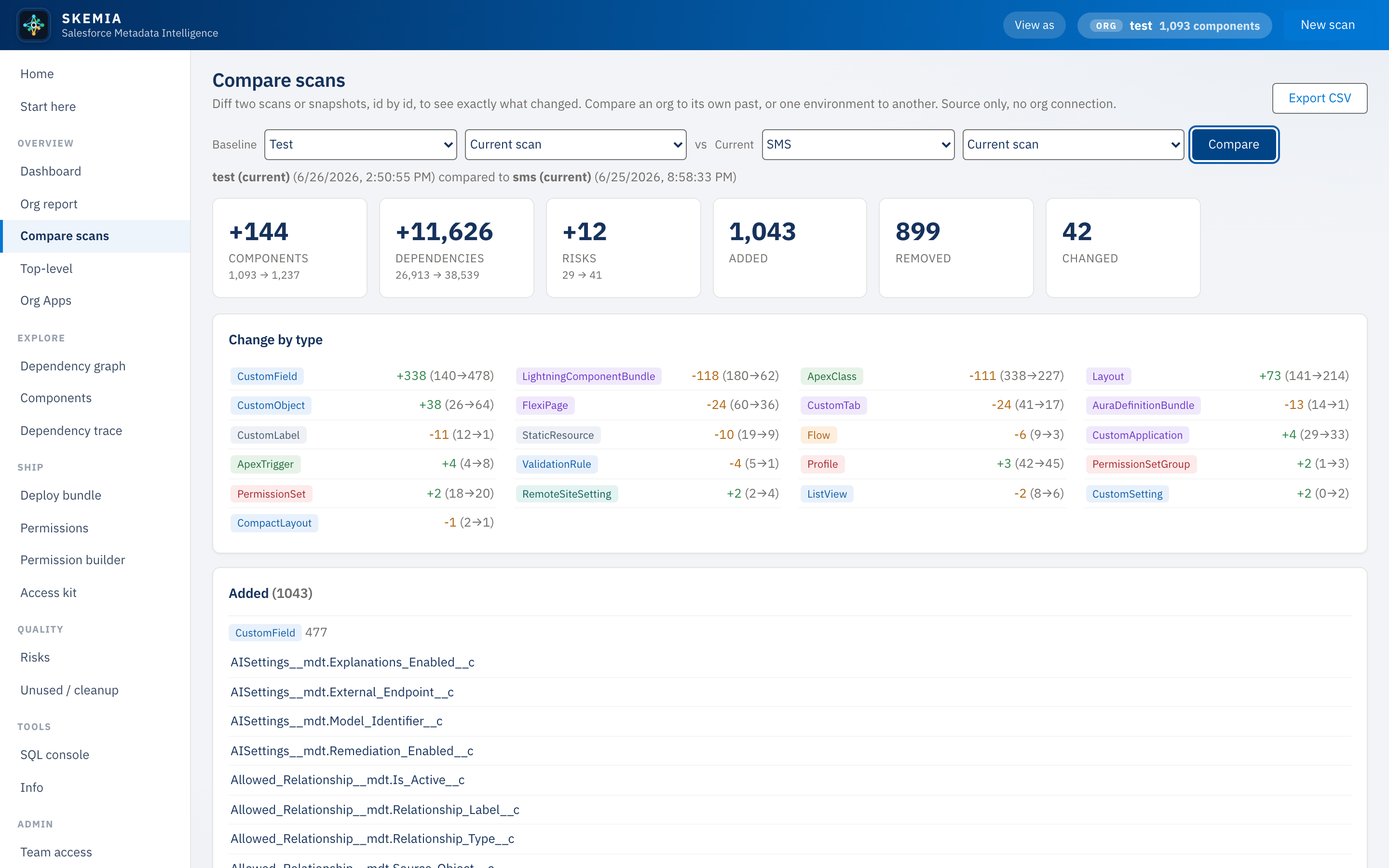Select the Allowed_Relationship__mdt.Relationship_Label__c row

790,810
